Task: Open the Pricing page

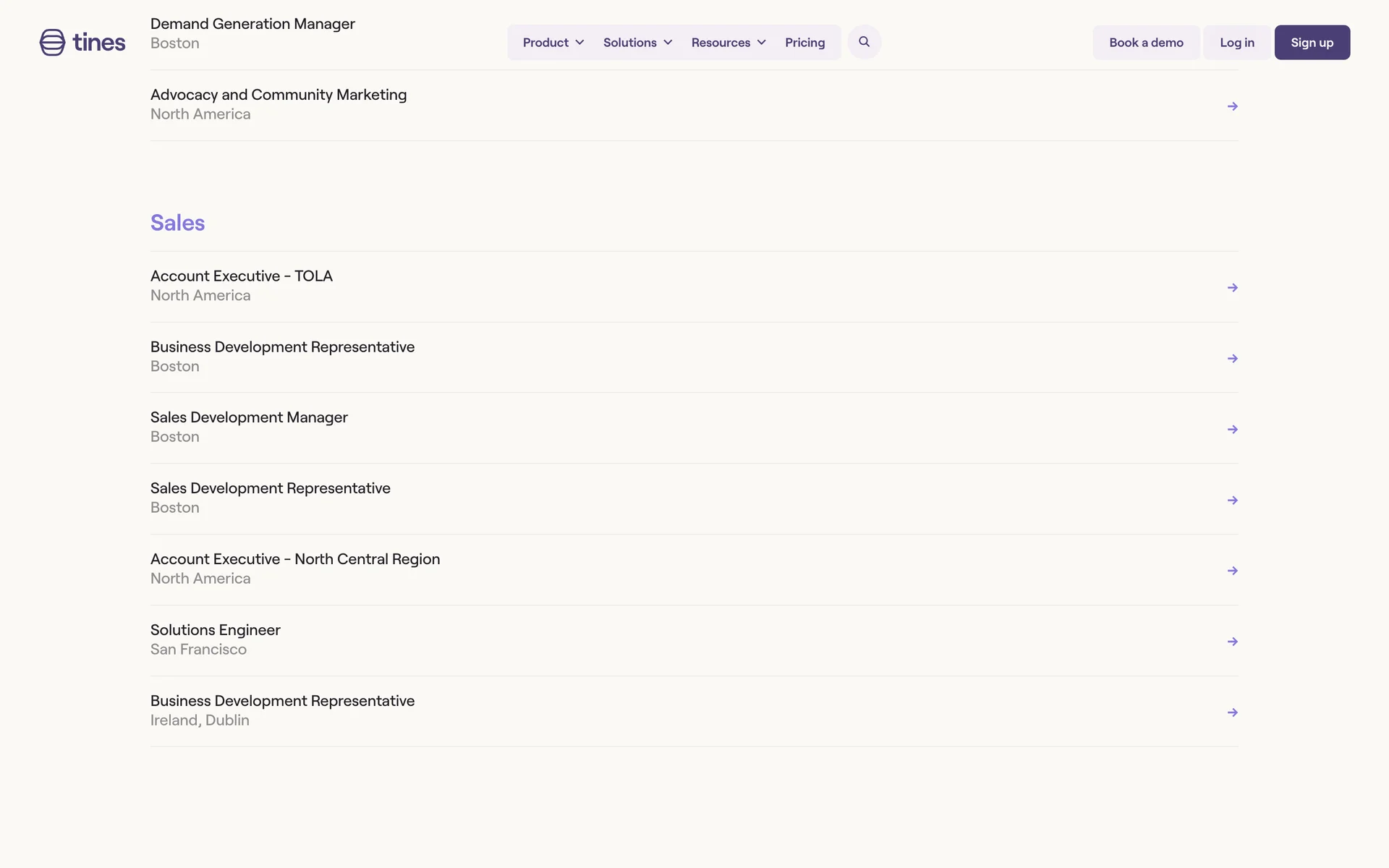Action: tap(804, 43)
